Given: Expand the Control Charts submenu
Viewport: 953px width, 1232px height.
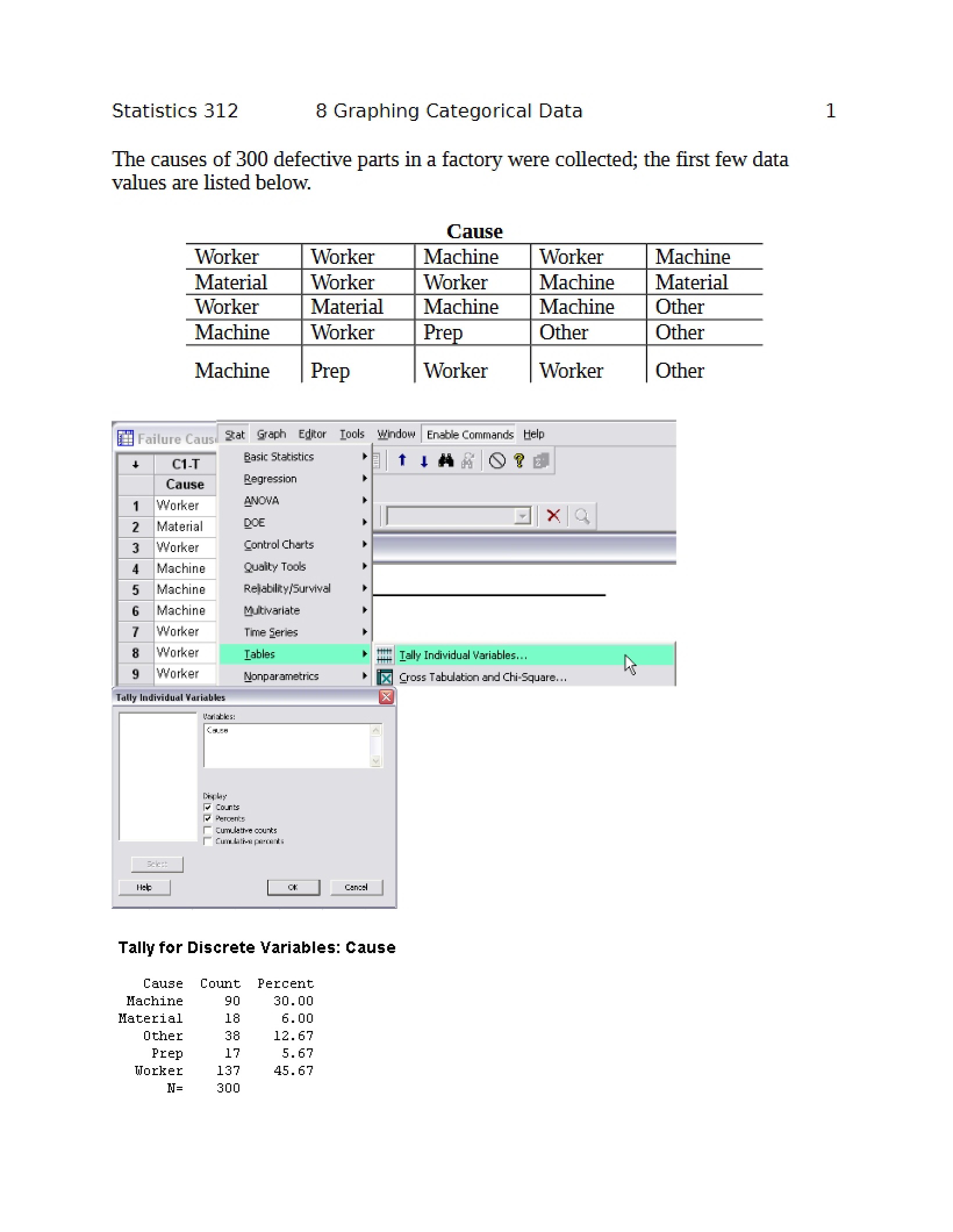Looking at the screenshot, I should pos(295,545).
